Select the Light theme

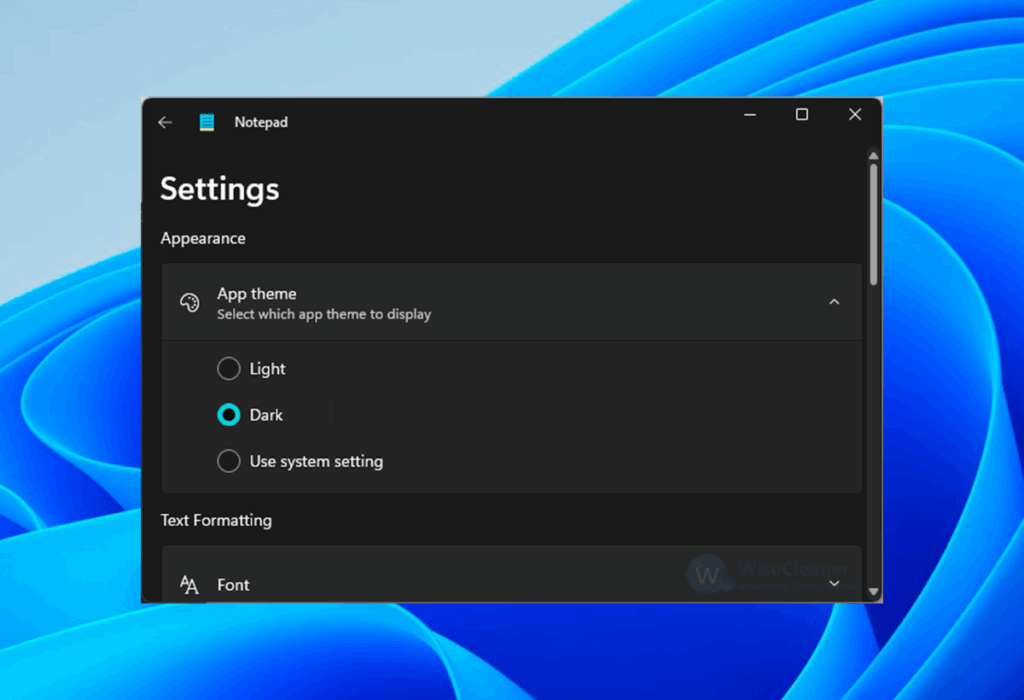point(228,368)
